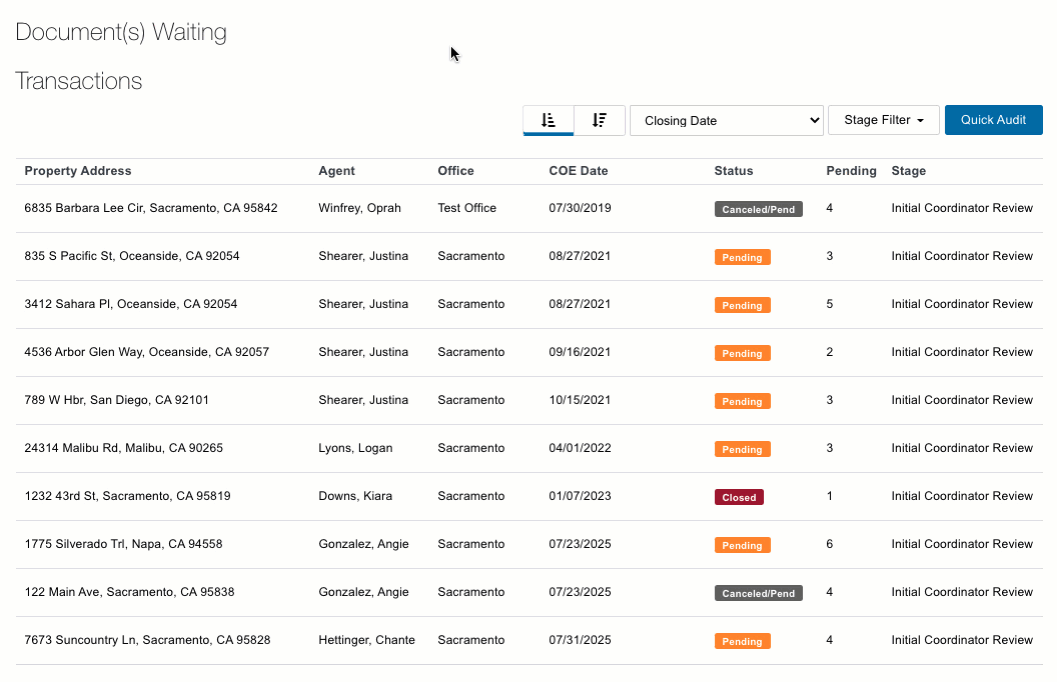Click Initial Coordinator Review for Malibu Rd
1057x682 pixels.
point(962,448)
